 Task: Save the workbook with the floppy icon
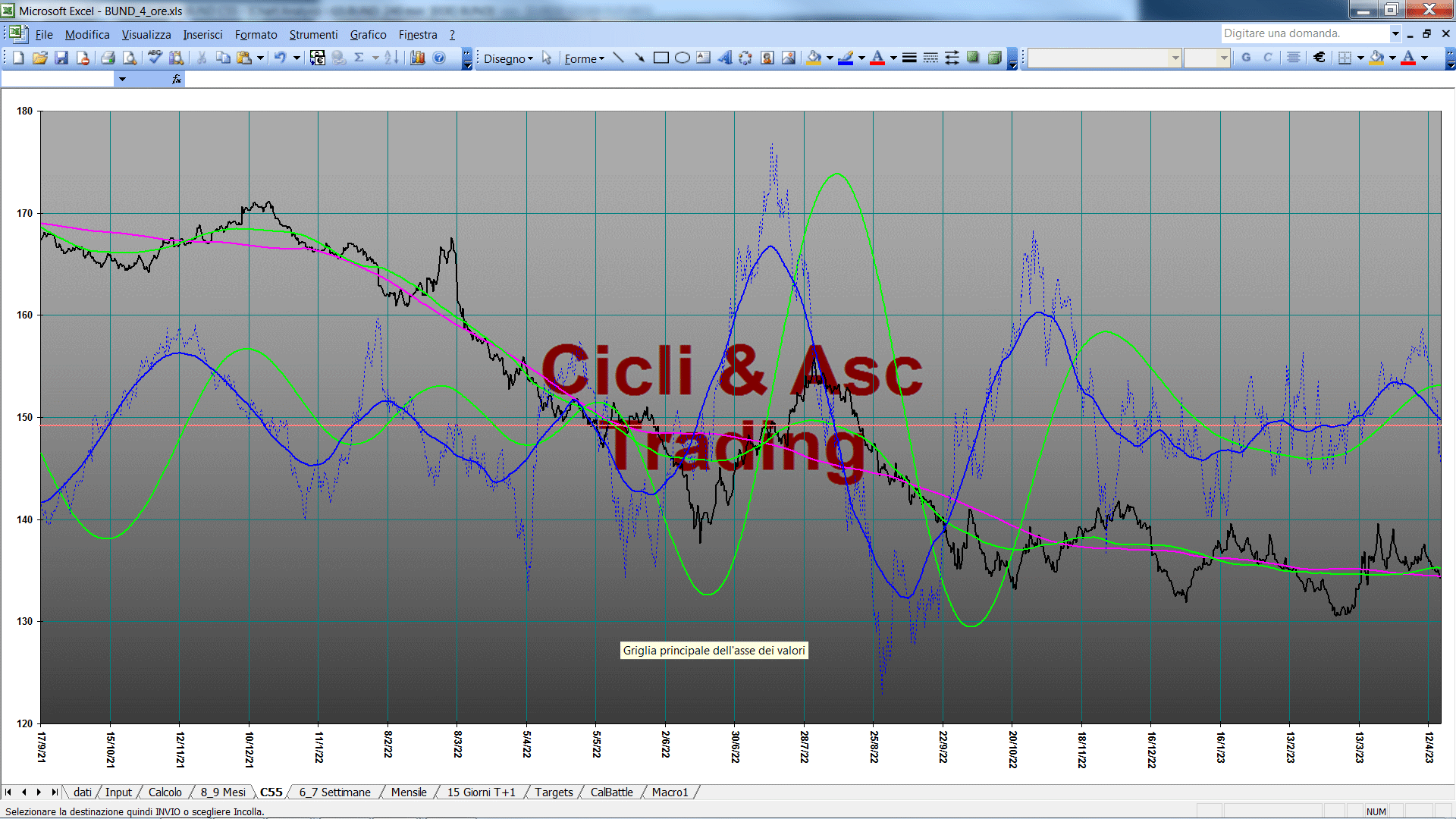coord(61,58)
